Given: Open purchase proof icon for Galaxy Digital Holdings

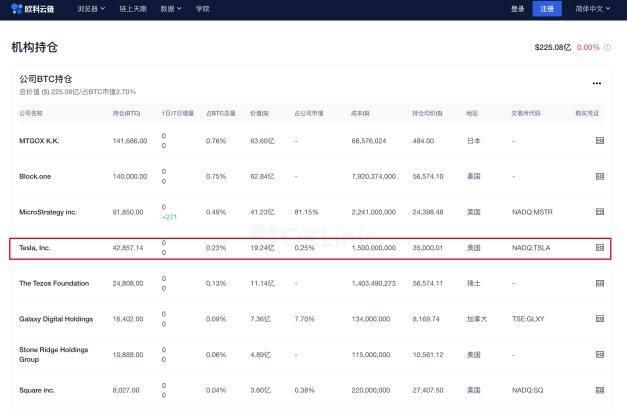Looking at the screenshot, I should [x=600, y=319].
